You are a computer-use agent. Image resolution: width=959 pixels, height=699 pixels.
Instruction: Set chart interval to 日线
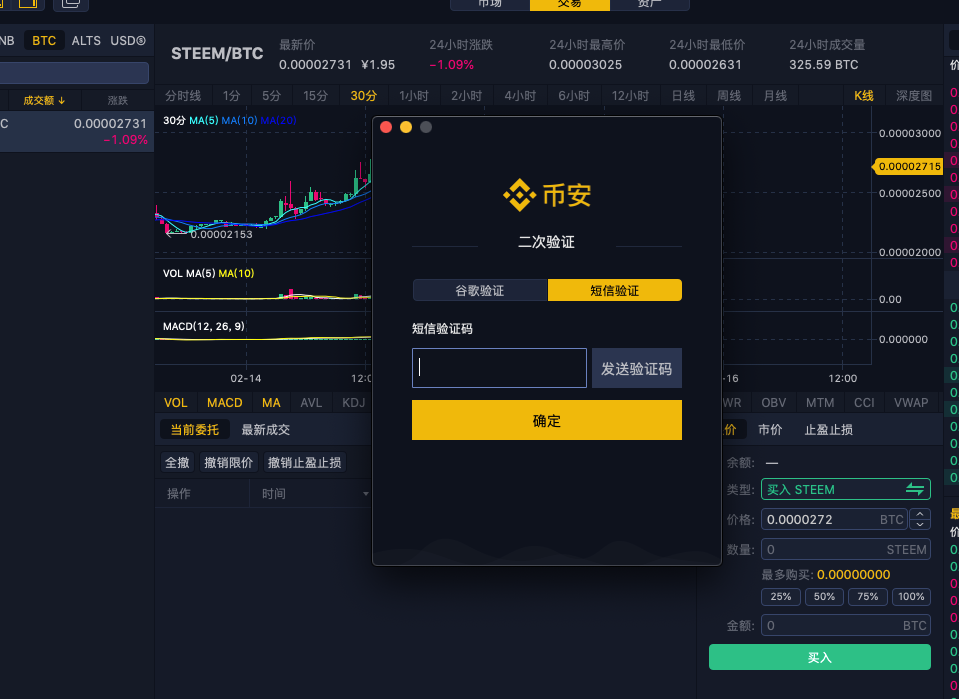pyautogui.click(x=683, y=96)
